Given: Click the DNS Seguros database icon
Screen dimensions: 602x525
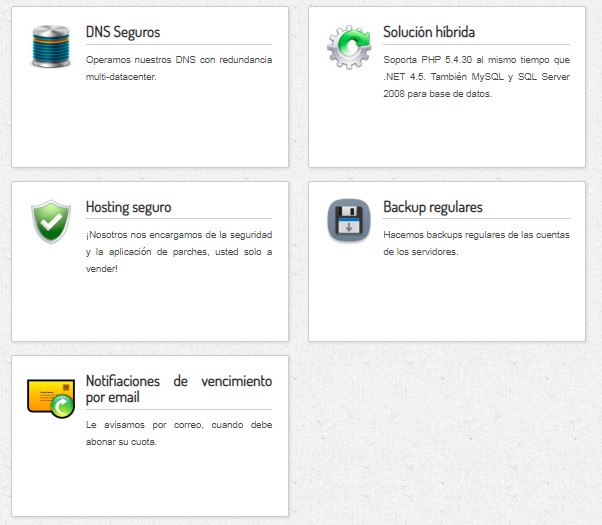Looking at the screenshot, I should pyautogui.click(x=50, y=47).
